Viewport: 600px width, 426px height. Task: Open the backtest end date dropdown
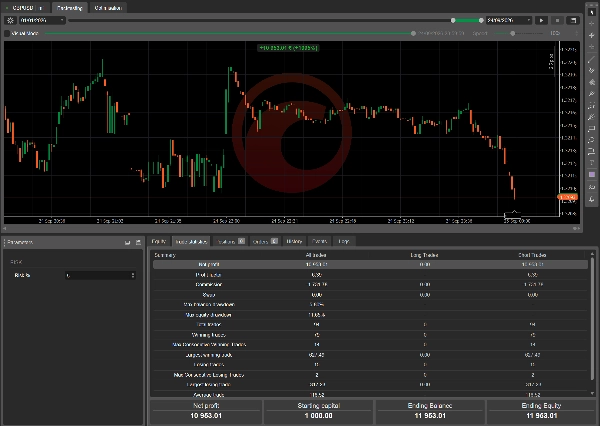click(x=509, y=20)
